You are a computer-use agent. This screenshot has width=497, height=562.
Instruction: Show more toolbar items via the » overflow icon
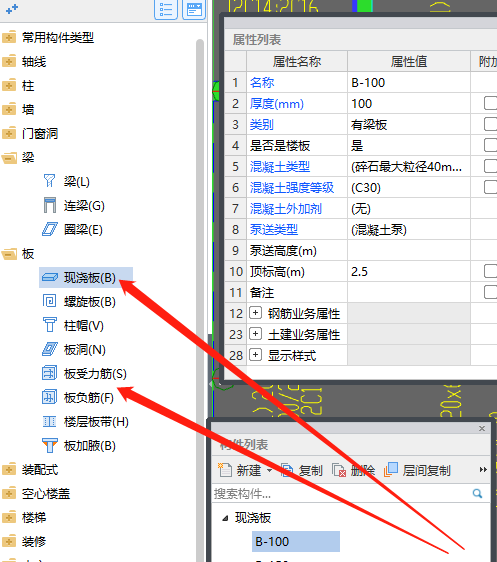483,470
